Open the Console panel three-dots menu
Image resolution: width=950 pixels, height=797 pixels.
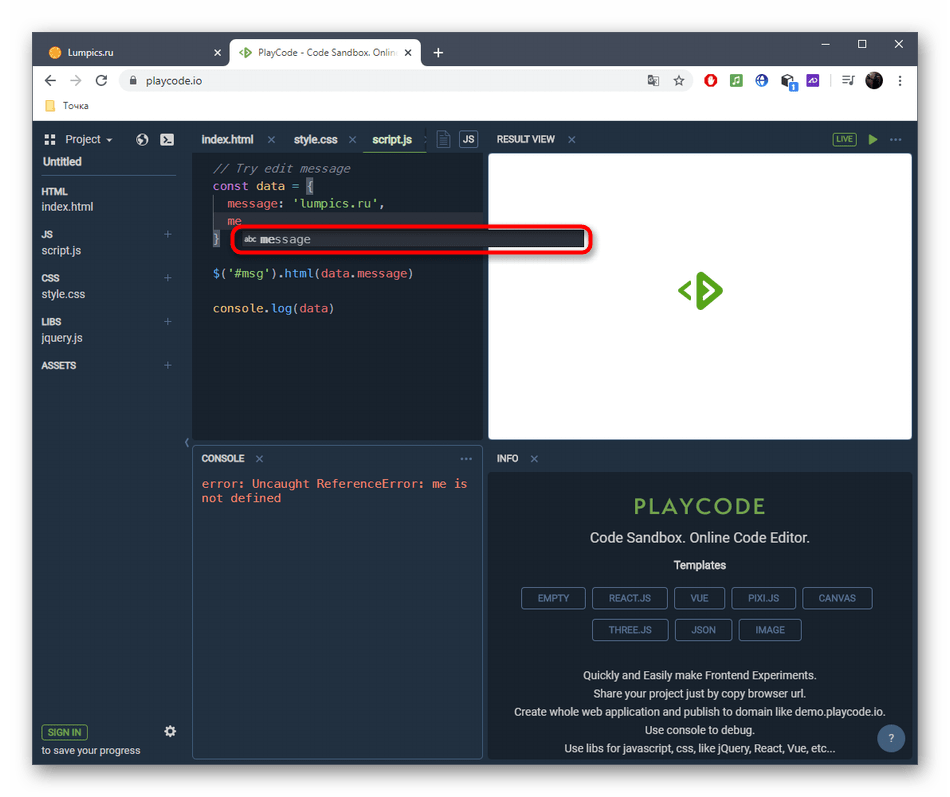[x=466, y=459]
